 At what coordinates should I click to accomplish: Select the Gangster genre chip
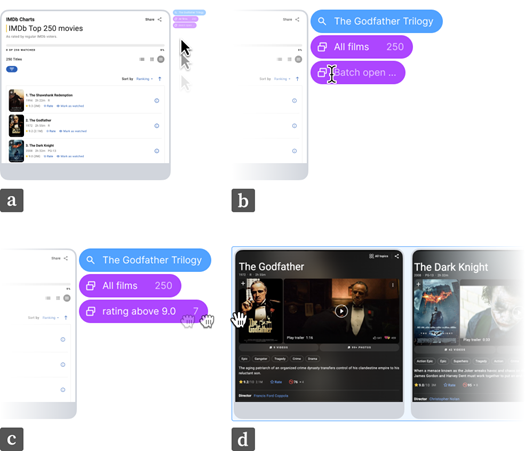coord(261,359)
